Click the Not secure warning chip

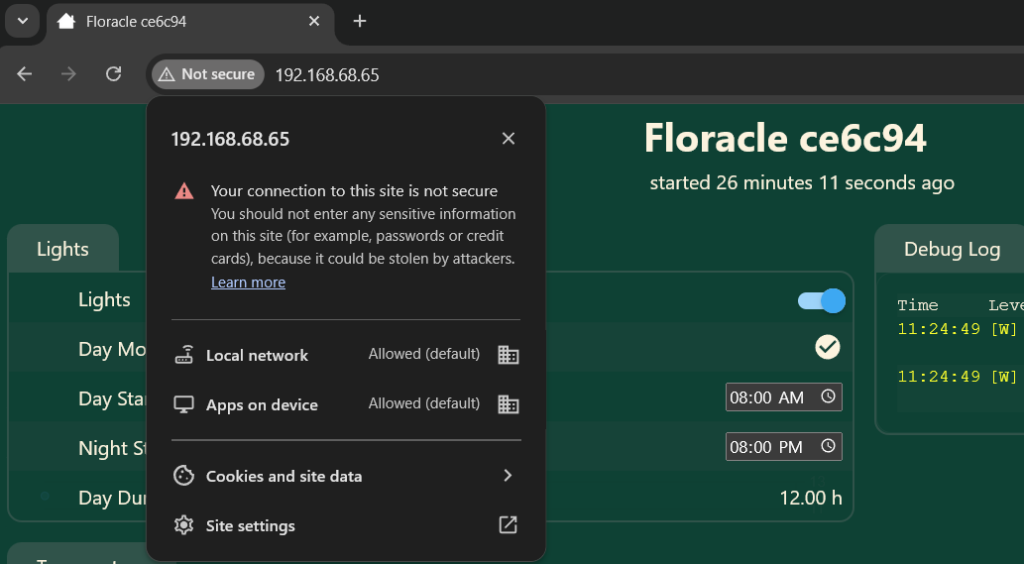tap(208, 74)
